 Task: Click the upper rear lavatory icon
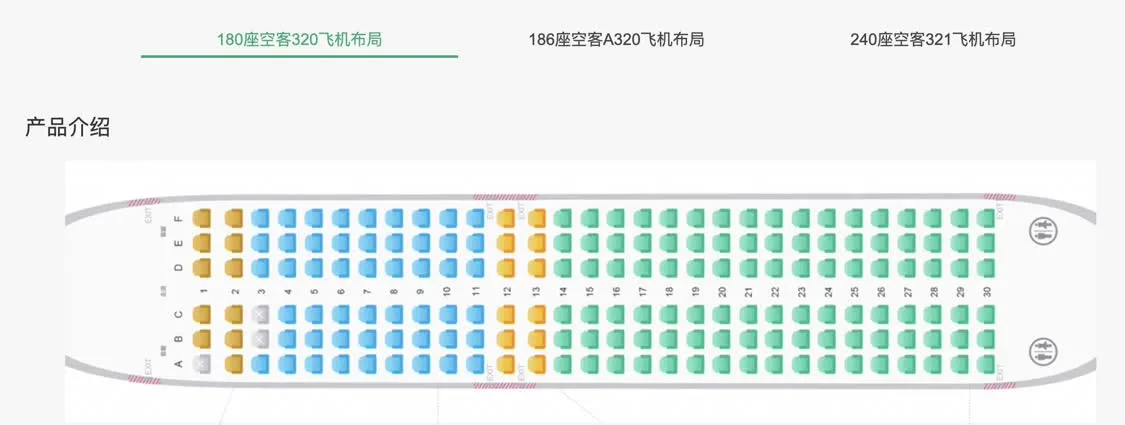(x=1042, y=229)
